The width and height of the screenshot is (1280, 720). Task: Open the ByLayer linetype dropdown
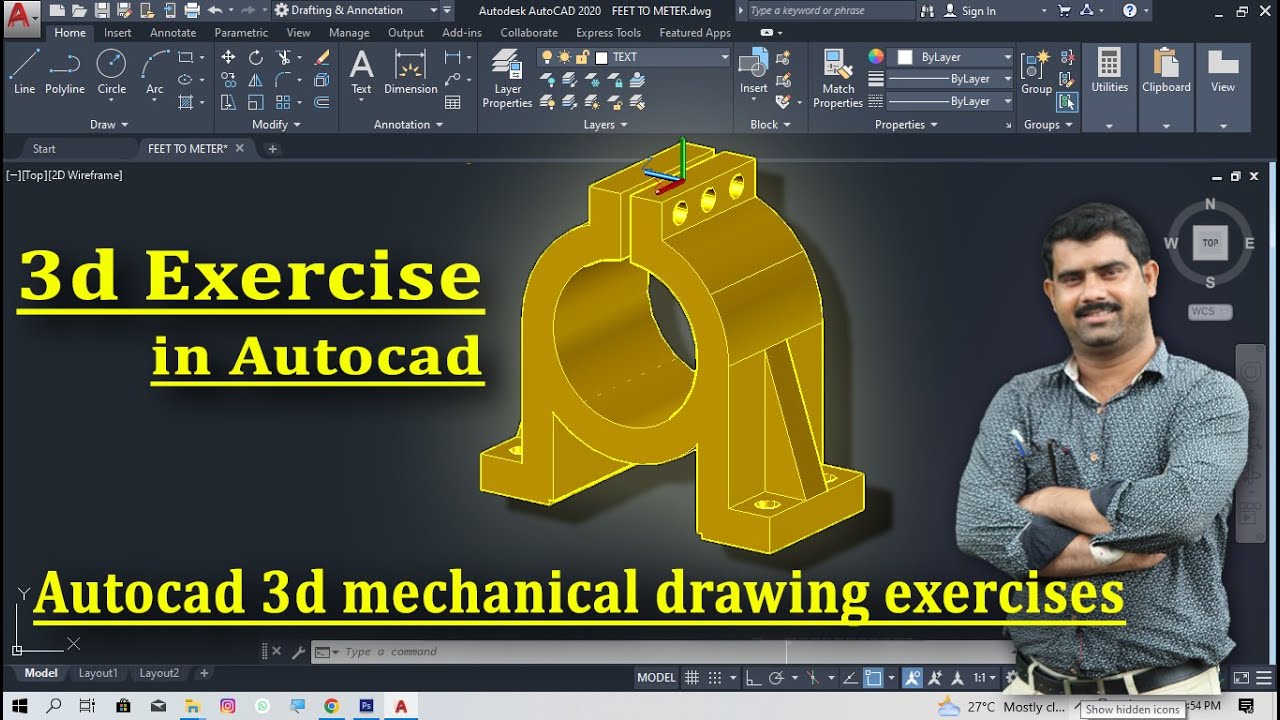tap(949, 101)
